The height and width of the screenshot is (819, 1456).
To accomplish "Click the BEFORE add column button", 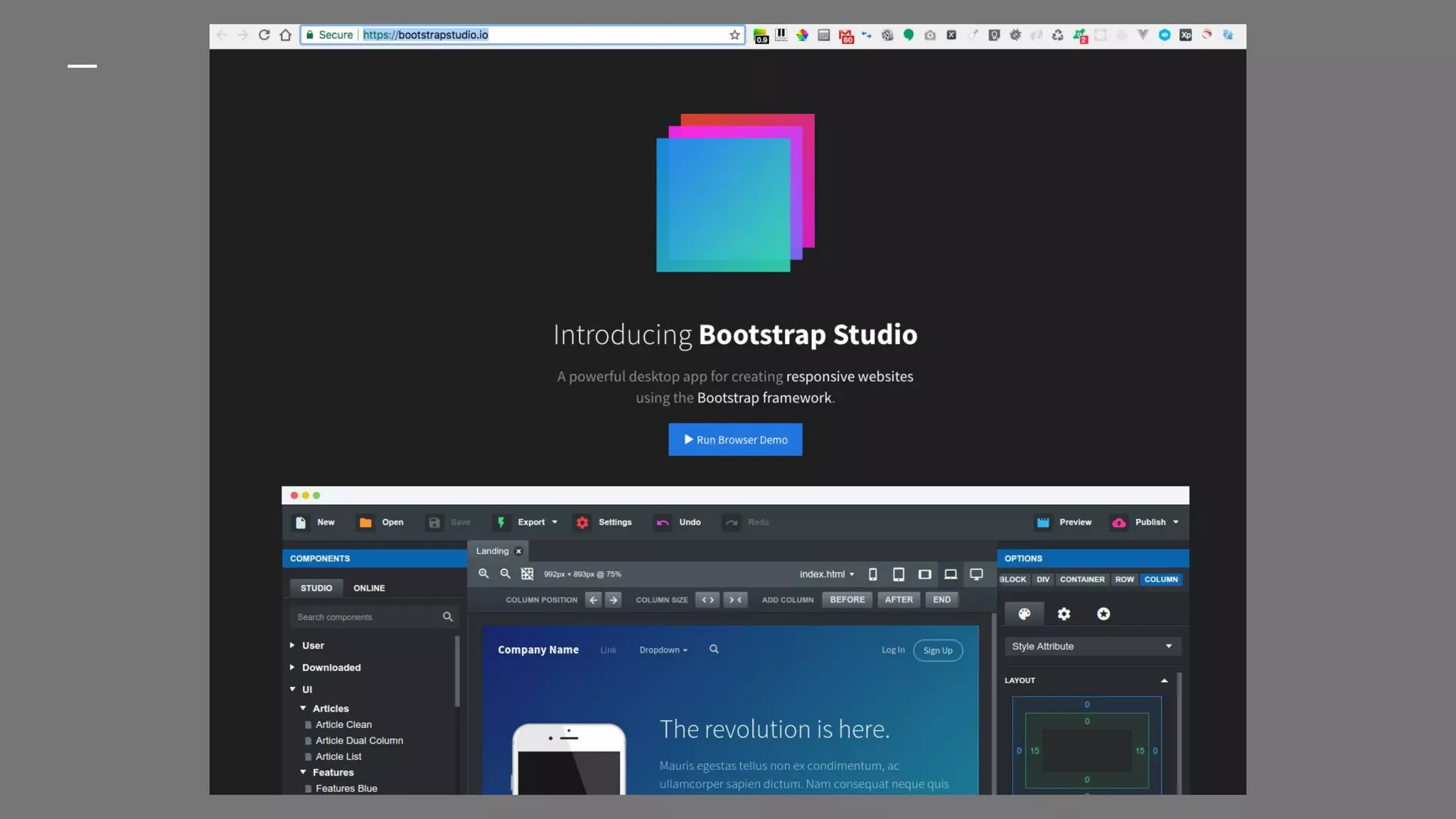I will coord(847,600).
